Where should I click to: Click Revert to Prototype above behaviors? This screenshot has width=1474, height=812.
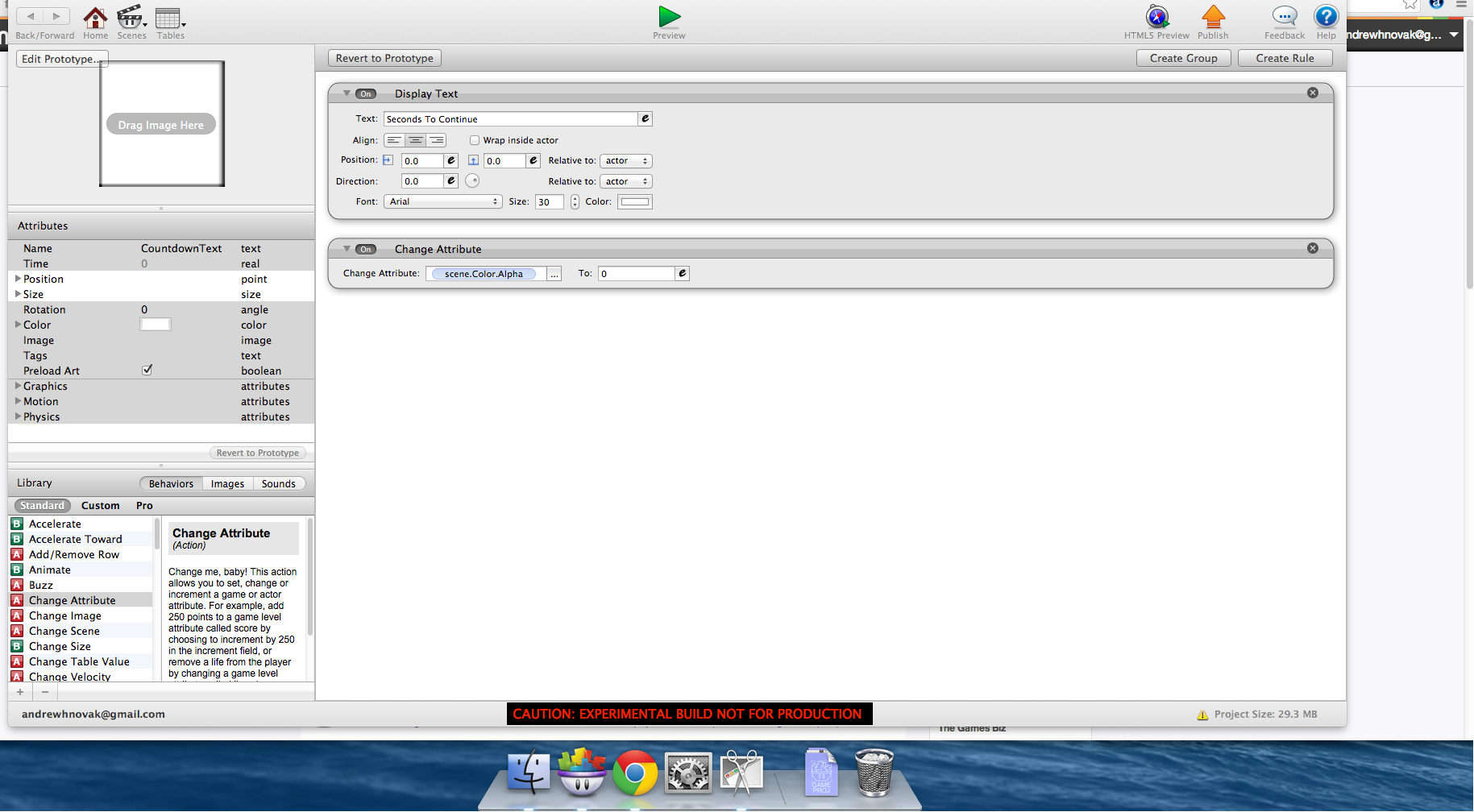coord(384,58)
